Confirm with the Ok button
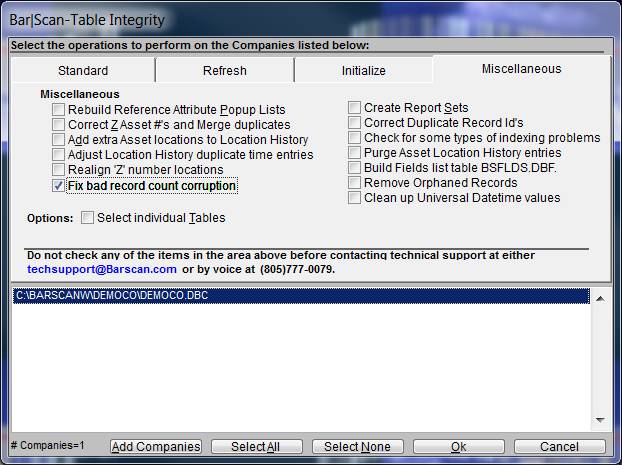Screen dimensions: 622x465 click(x=459, y=447)
